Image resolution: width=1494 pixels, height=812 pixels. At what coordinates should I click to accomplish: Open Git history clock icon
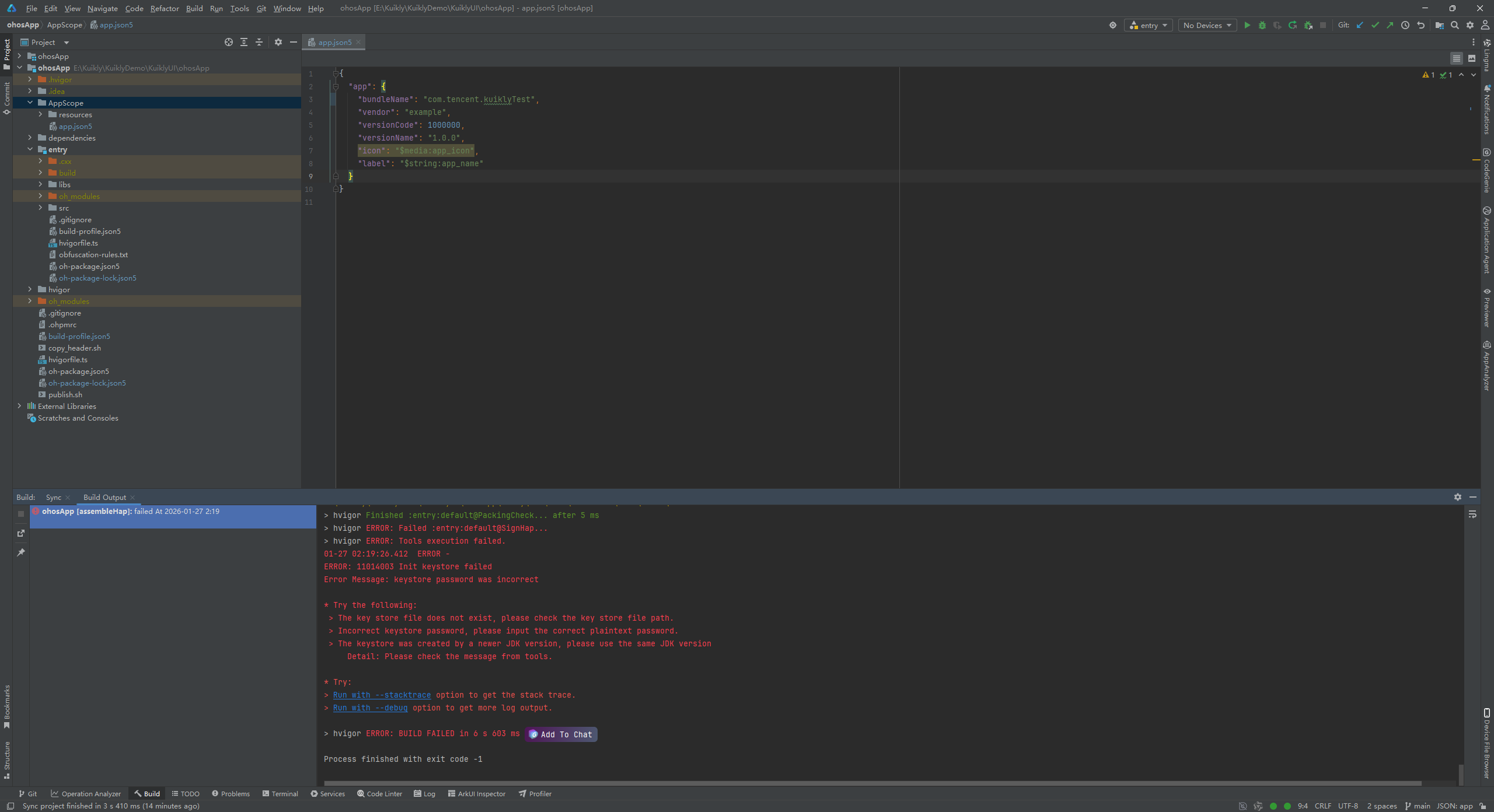1405,25
